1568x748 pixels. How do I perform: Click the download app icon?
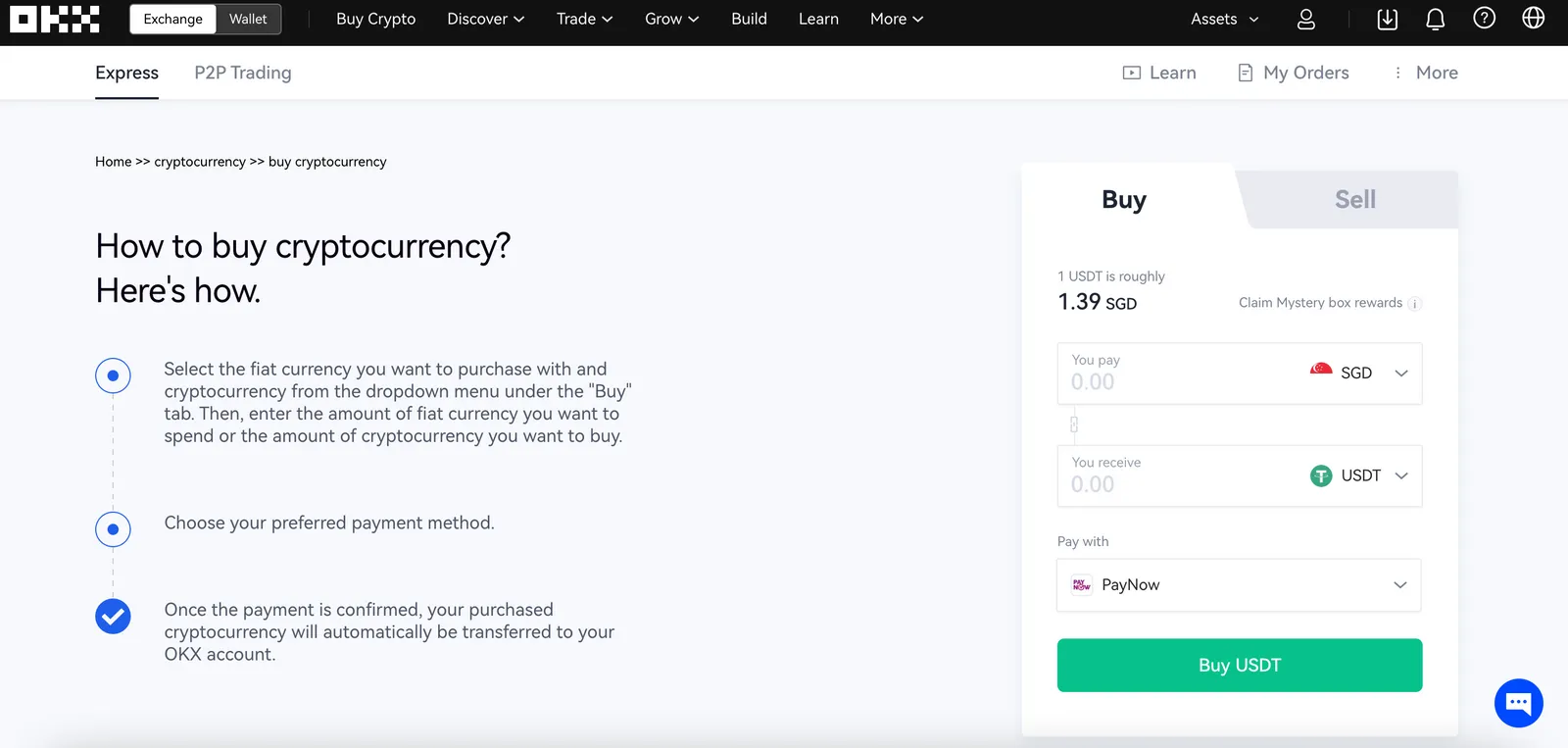[1388, 19]
